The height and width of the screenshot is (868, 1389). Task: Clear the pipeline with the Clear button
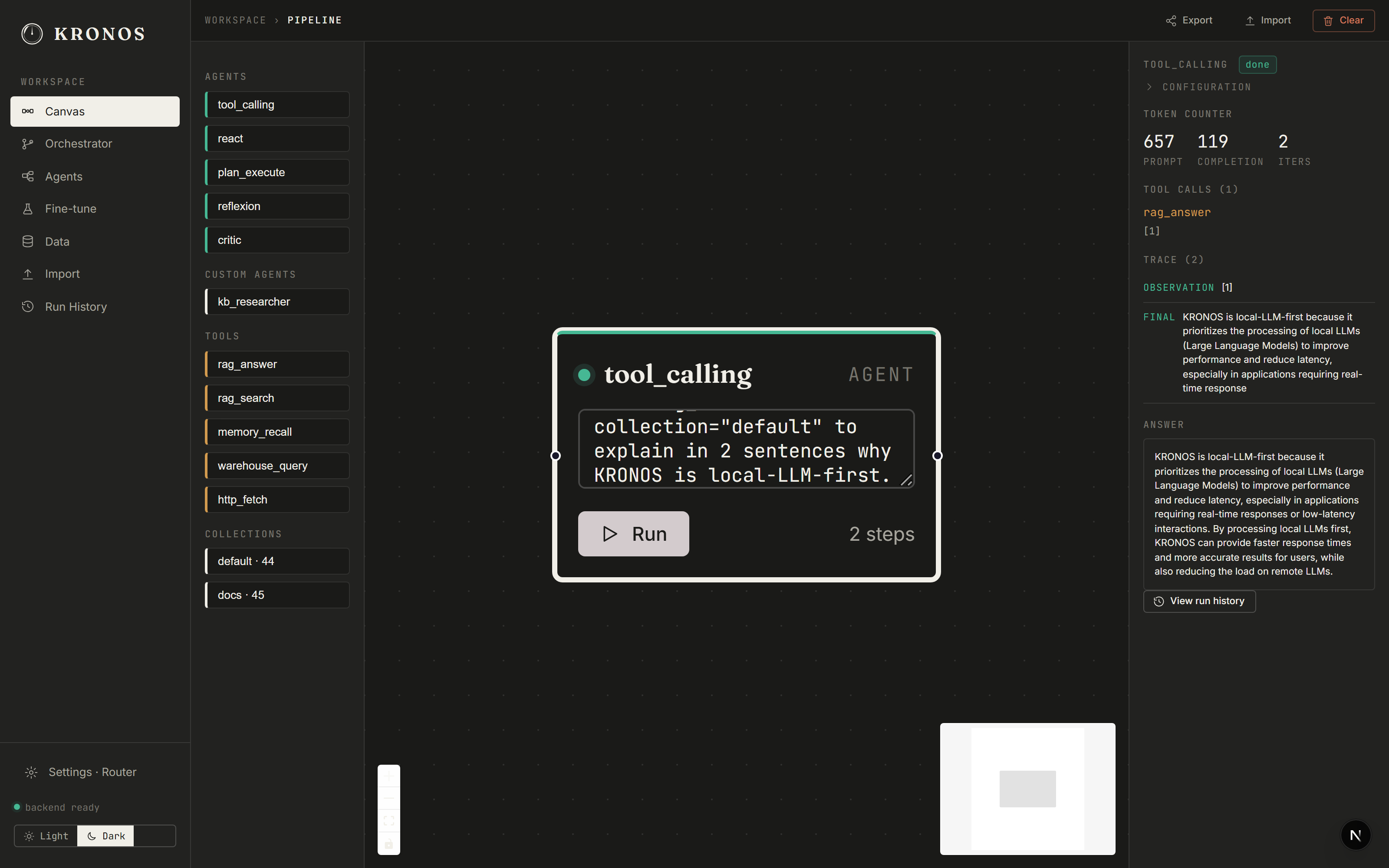click(x=1343, y=21)
